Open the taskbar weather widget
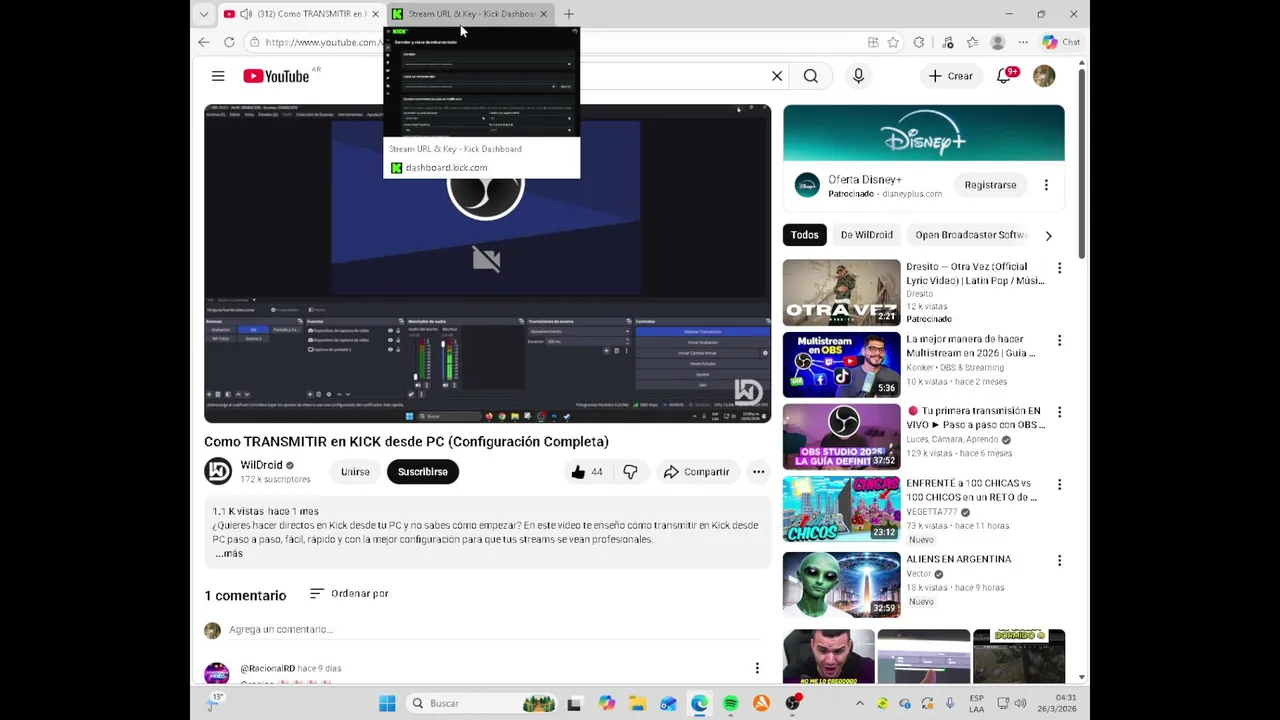Viewport: 1280px width, 720px height. pos(214,703)
